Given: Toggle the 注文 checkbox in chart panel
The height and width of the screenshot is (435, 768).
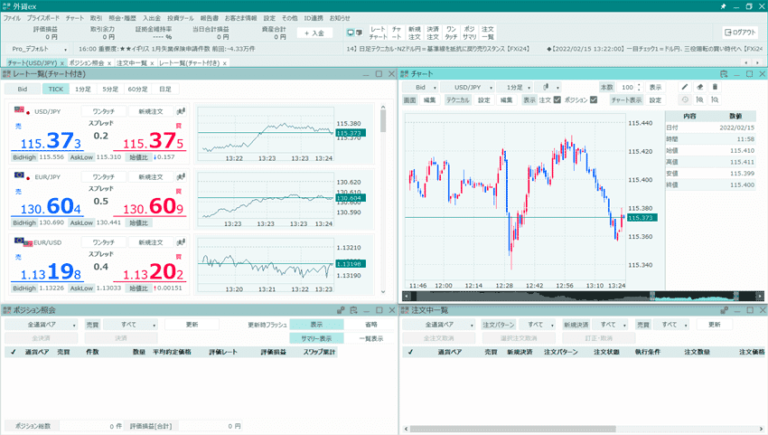Looking at the screenshot, I should click(558, 100).
